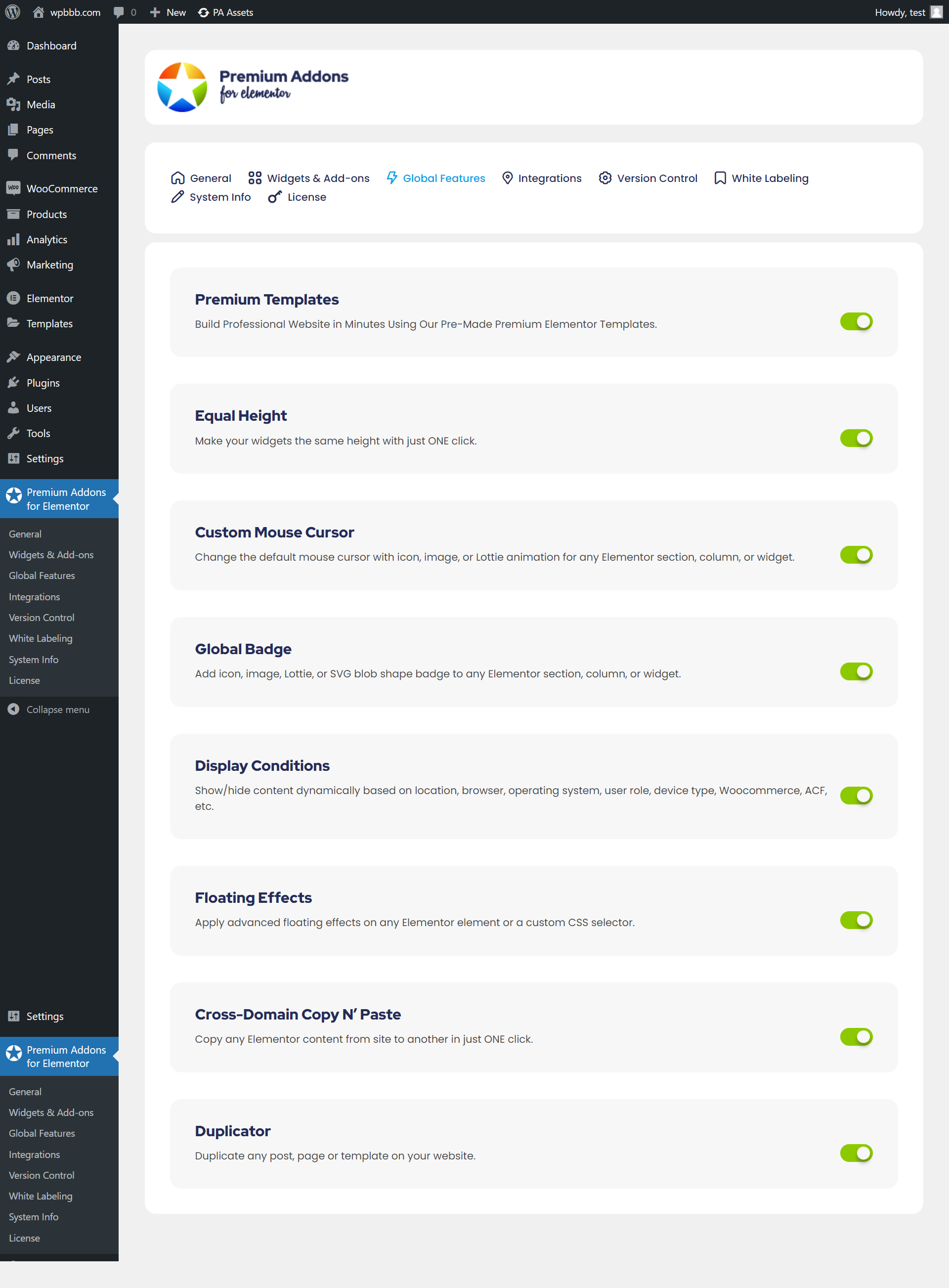The width and height of the screenshot is (949, 1288).
Task: Click the pencil icon beside System Info tab
Action: coord(177,197)
